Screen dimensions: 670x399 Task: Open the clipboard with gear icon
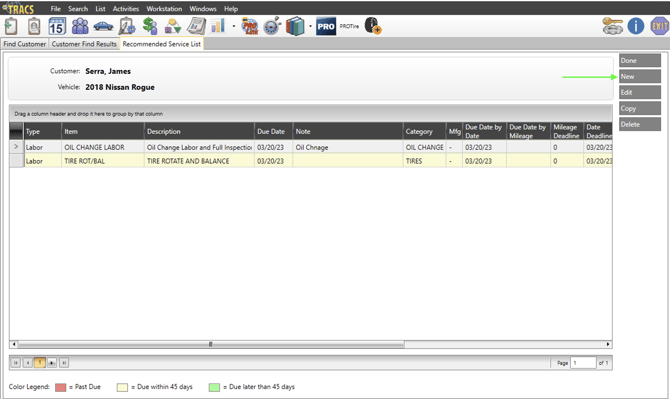coord(127,26)
